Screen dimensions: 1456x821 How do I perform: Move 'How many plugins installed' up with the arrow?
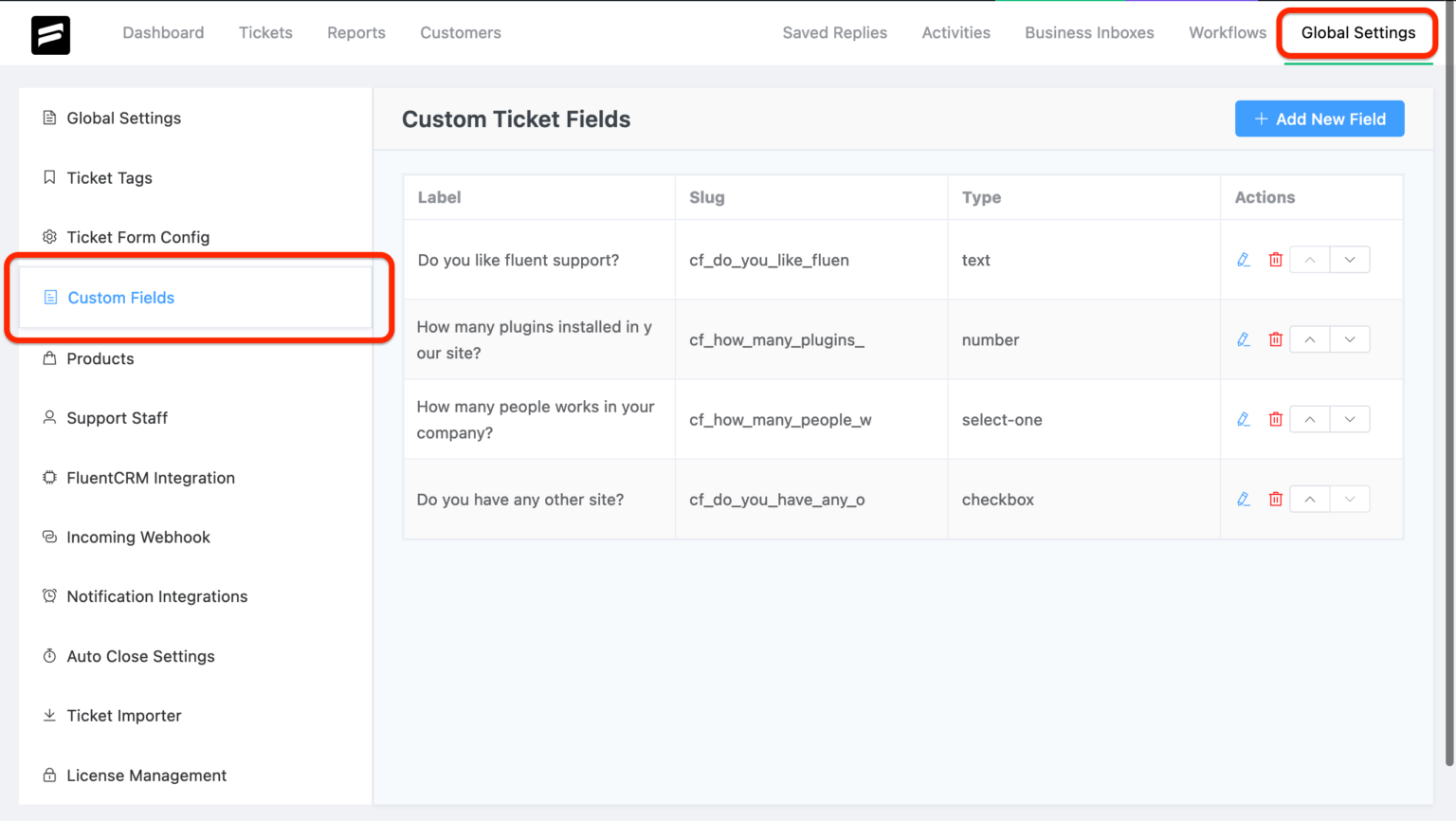[1309, 338]
